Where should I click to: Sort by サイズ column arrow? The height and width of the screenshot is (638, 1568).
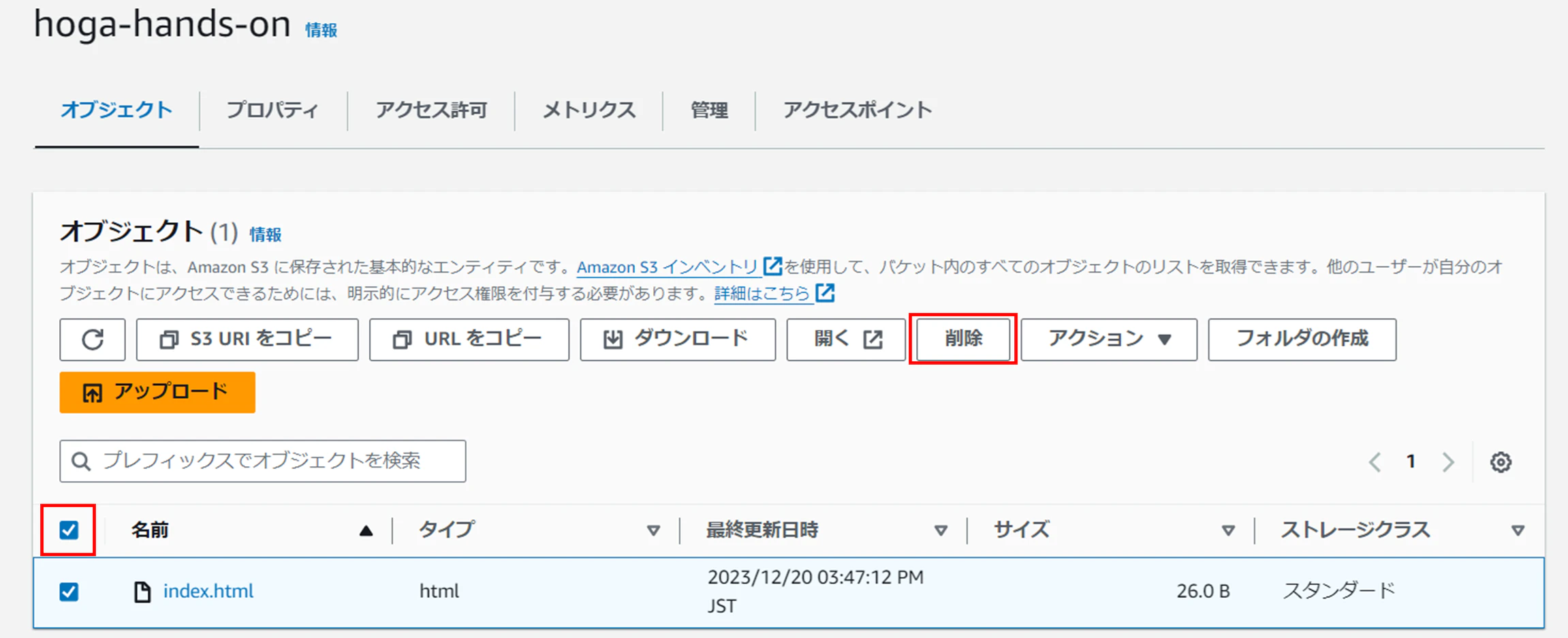[x=1228, y=530]
